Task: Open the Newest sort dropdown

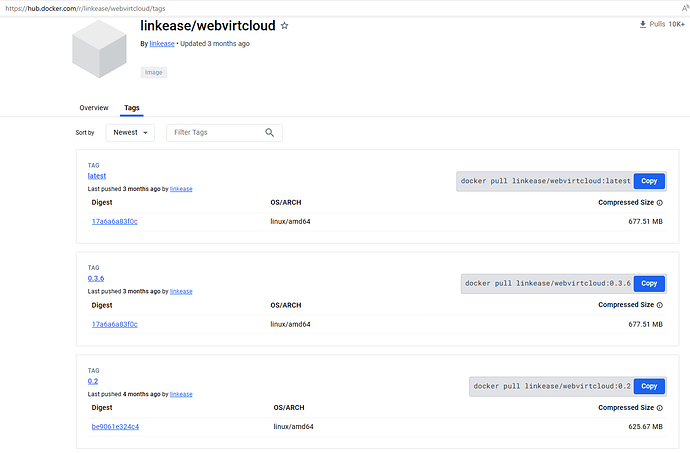Action: [130, 132]
